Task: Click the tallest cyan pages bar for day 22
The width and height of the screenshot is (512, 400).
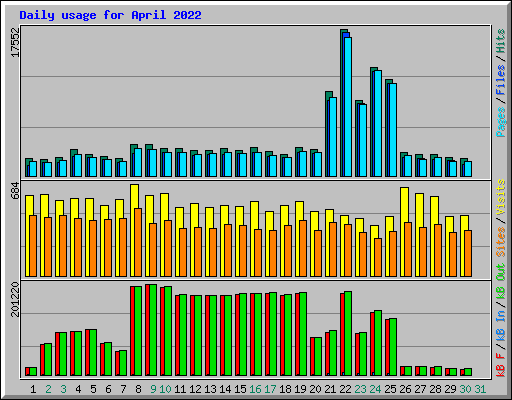Action: (x=348, y=107)
